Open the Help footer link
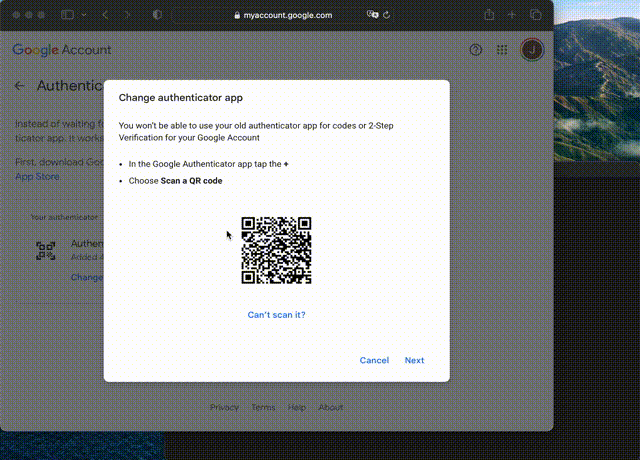This screenshot has height=460, width=640. [297, 407]
